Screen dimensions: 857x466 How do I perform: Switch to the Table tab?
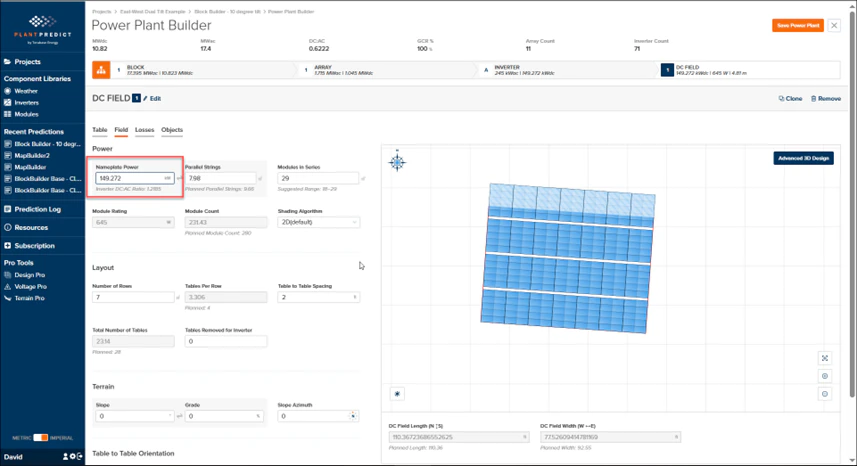coord(99,130)
